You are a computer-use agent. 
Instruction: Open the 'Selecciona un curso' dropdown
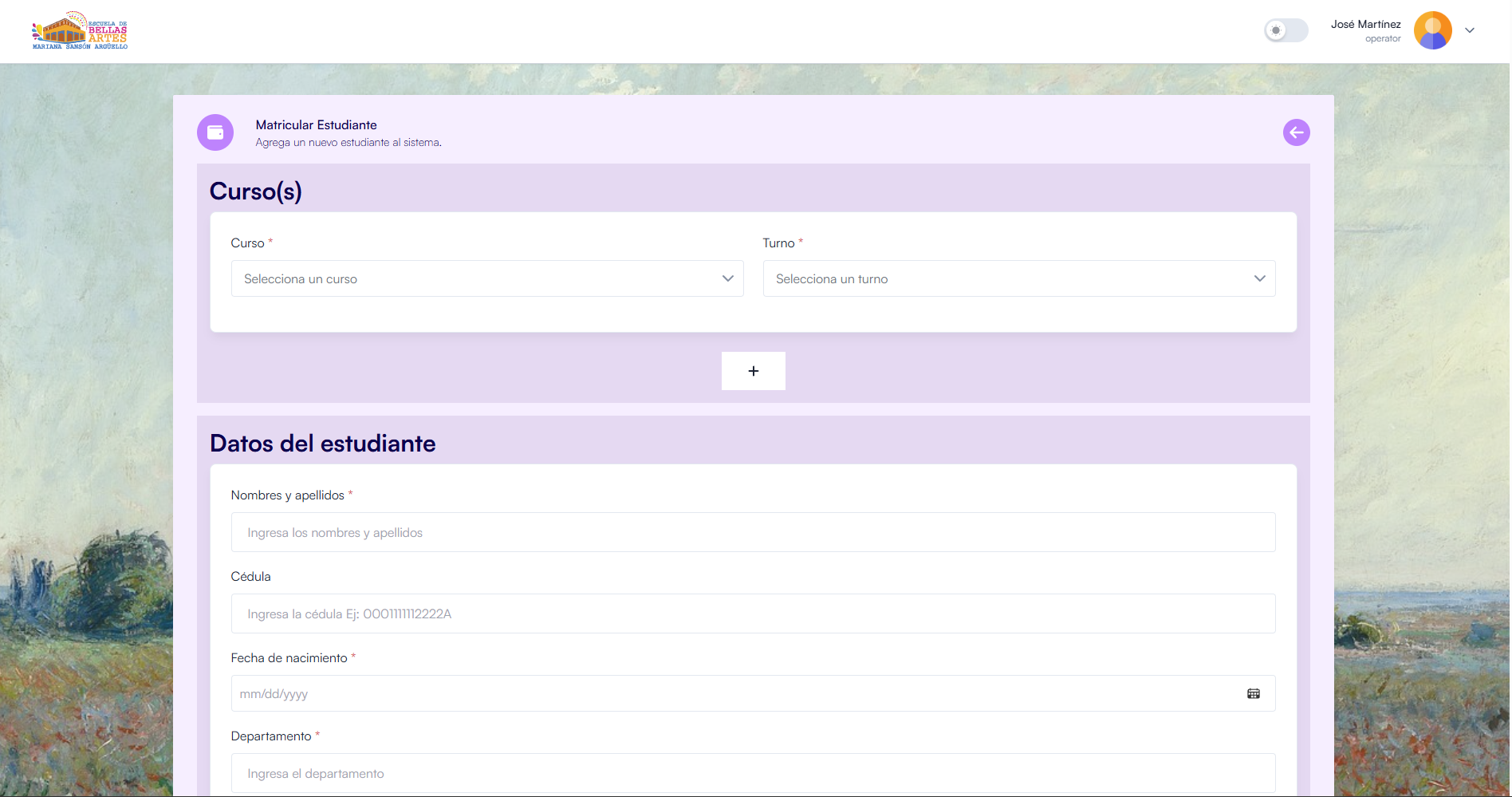(x=486, y=278)
